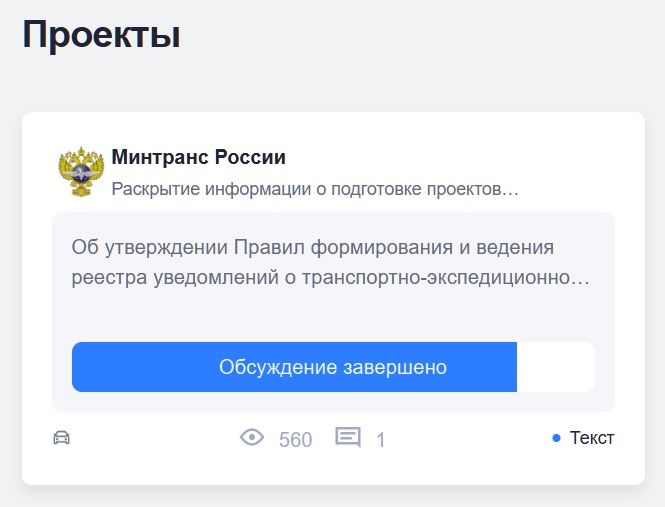Click the Проекты page heading
This screenshot has height=507, width=665.
click(101, 35)
